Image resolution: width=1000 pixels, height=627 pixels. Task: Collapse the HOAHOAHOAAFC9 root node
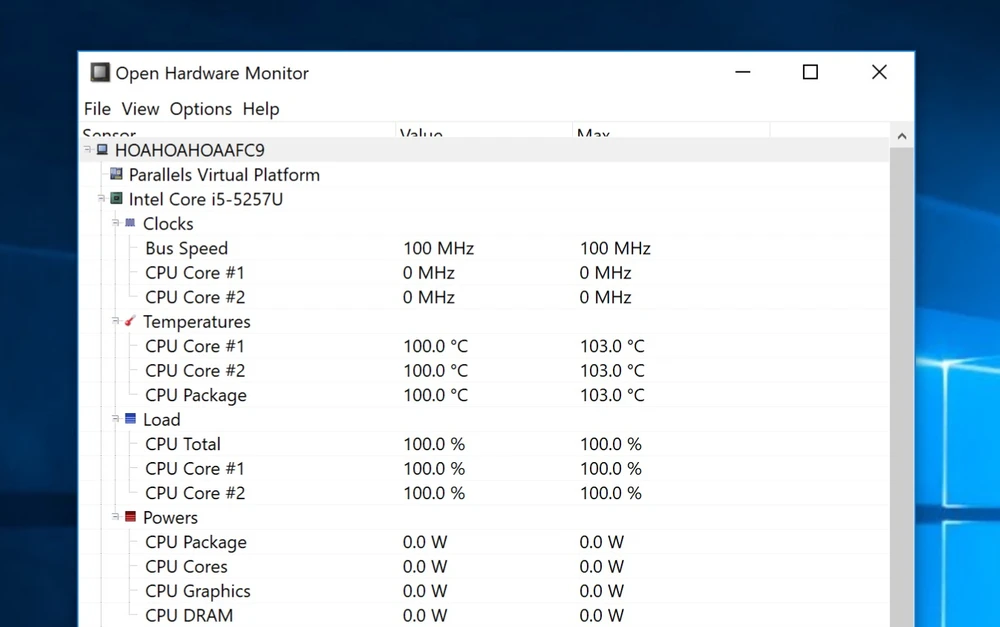pyautogui.click(x=88, y=150)
